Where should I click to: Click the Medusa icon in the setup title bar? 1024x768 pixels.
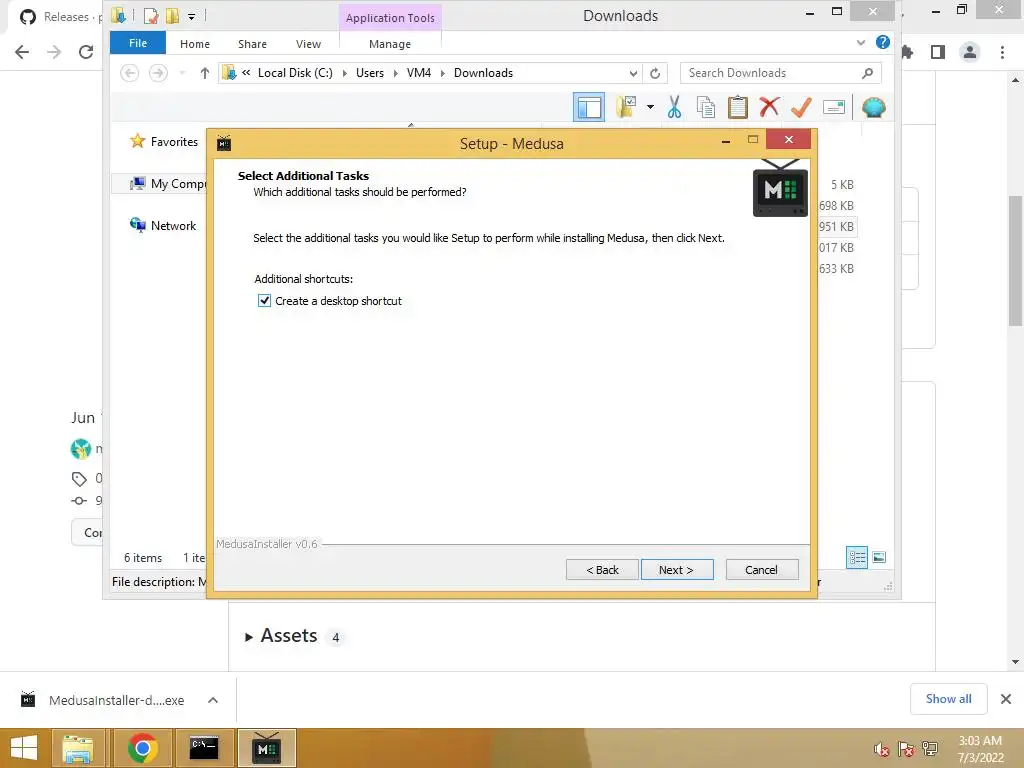(224, 143)
